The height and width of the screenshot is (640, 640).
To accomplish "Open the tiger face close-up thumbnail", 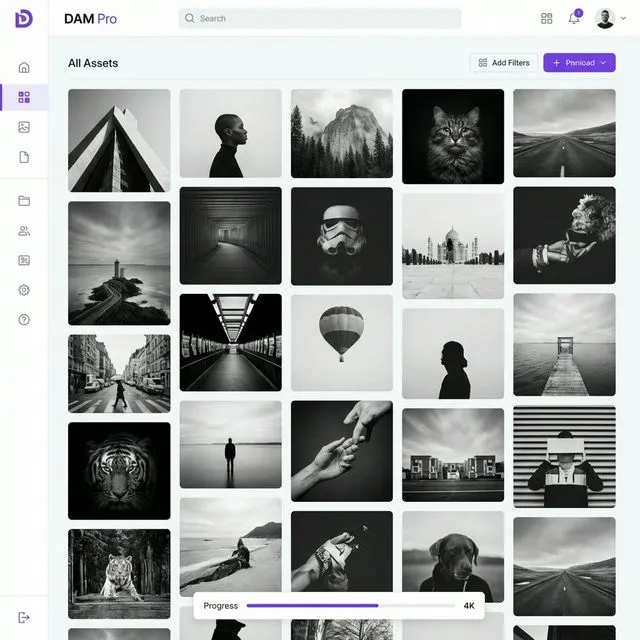I will click(119, 471).
